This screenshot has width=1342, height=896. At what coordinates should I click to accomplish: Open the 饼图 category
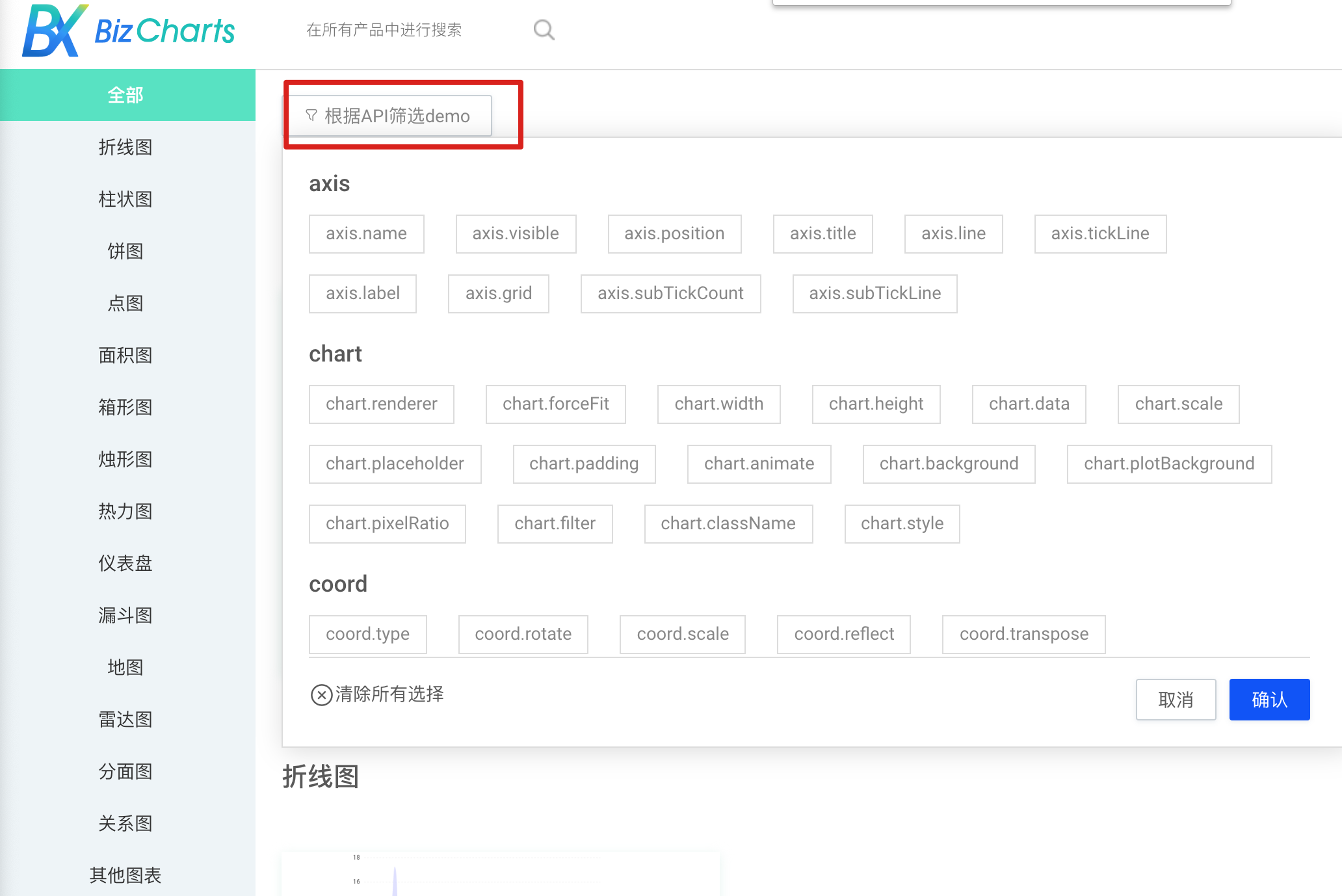(125, 251)
